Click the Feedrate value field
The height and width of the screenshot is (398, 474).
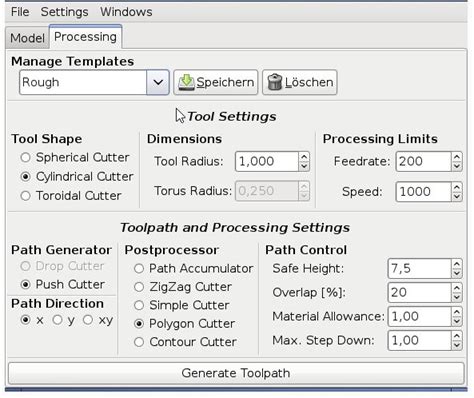pos(423,162)
